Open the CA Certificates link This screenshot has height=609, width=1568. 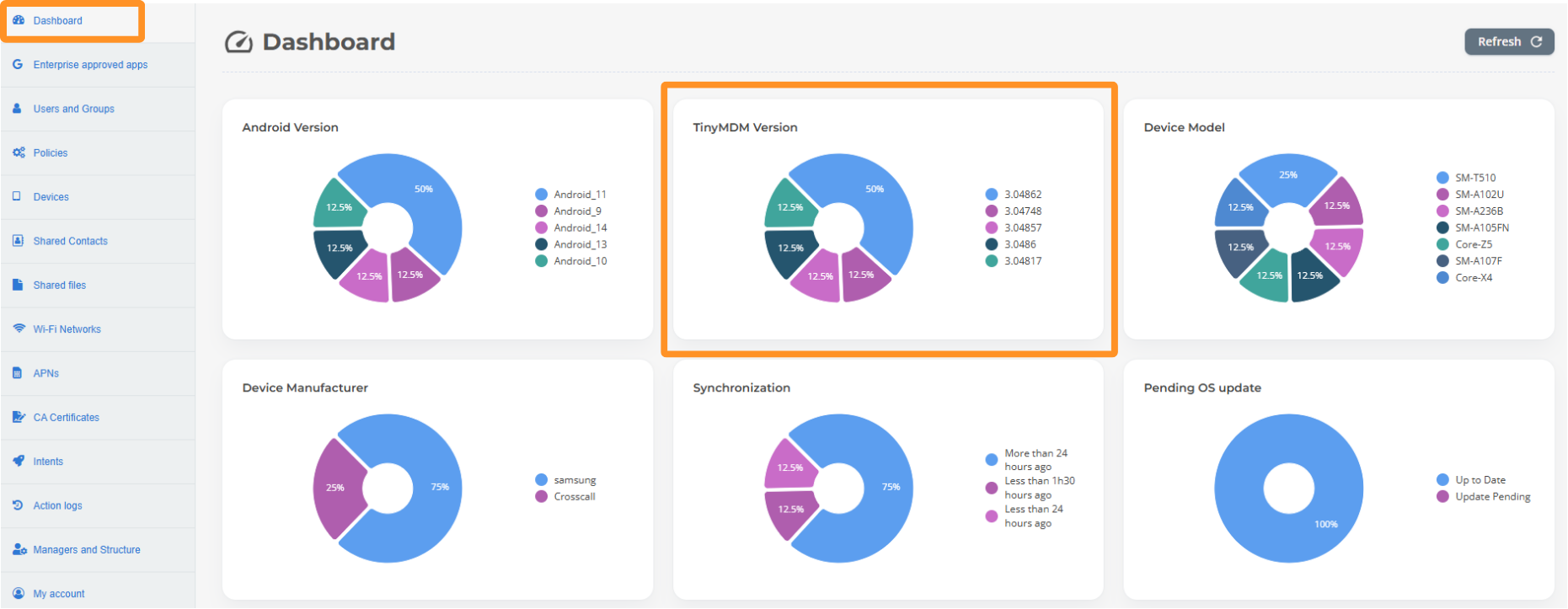[x=66, y=417]
